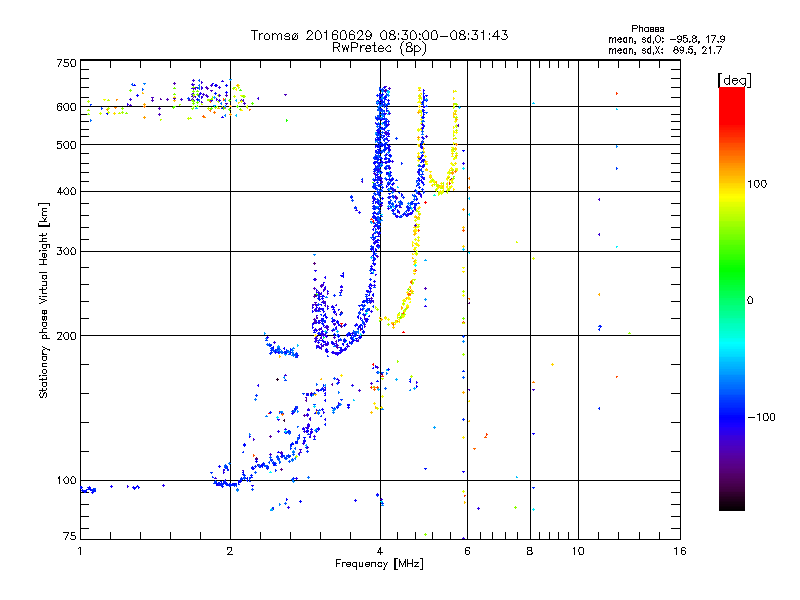The width and height of the screenshot is (800, 600).
Task: Click the y-axis '300' tick label
Action: 66,252
